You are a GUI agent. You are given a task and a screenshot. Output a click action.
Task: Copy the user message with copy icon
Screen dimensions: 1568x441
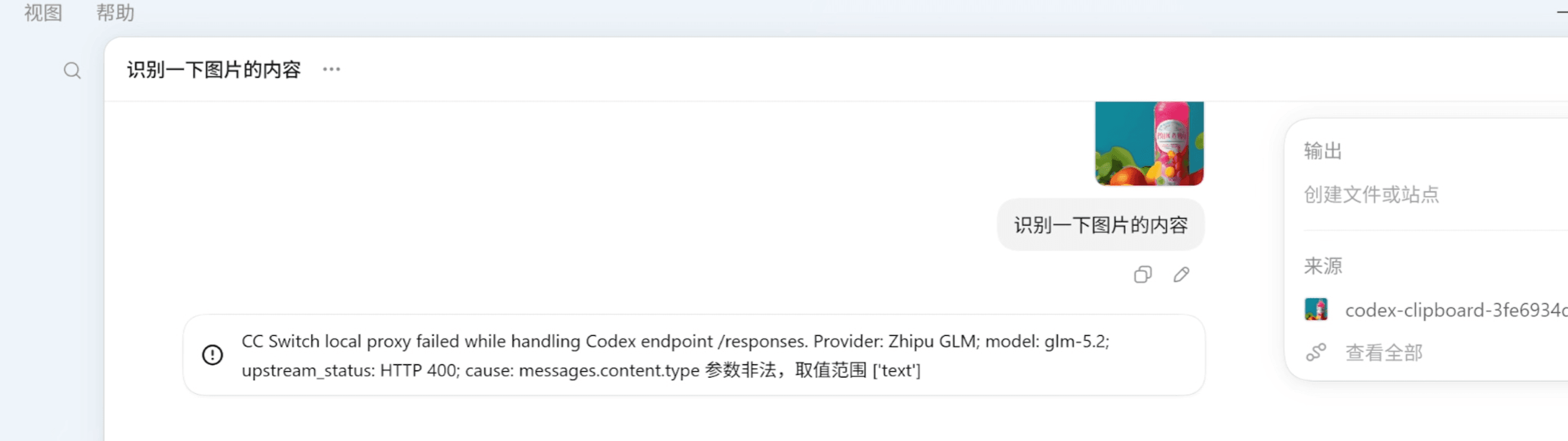(x=1143, y=275)
